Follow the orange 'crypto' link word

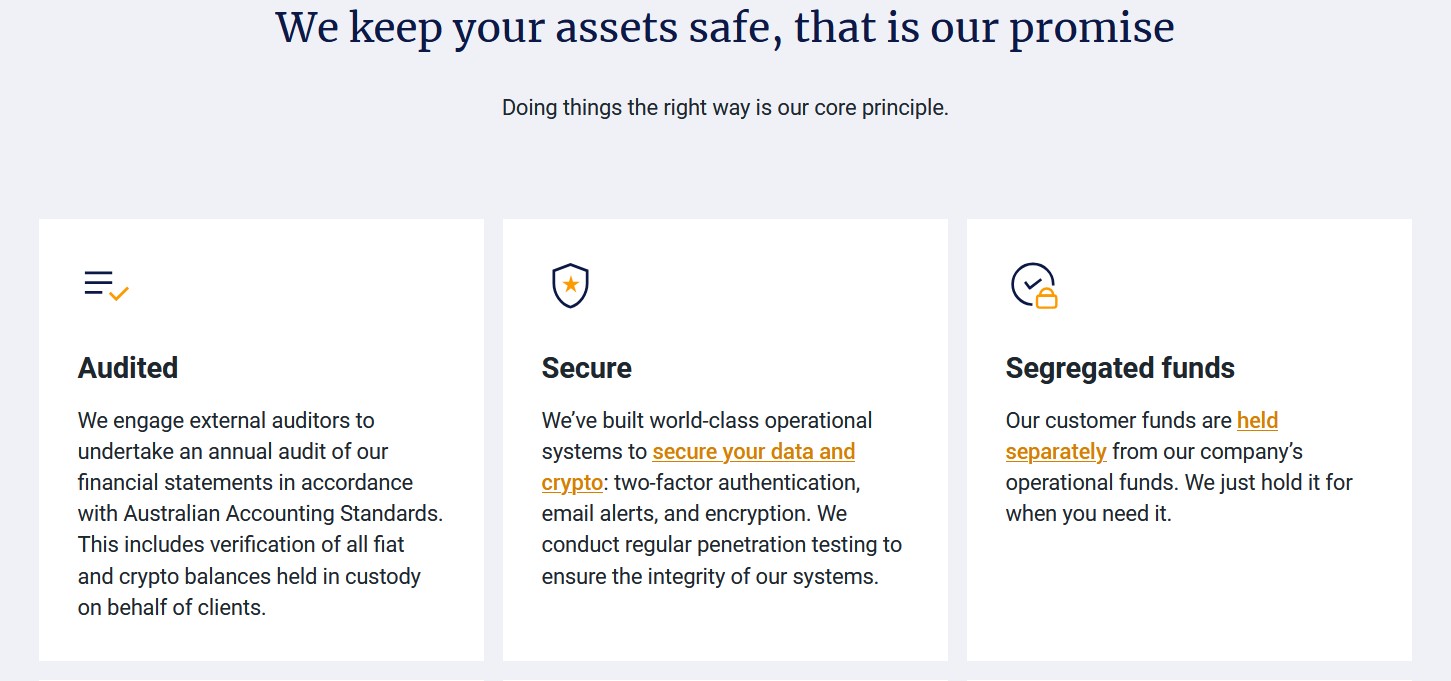point(572,483)
